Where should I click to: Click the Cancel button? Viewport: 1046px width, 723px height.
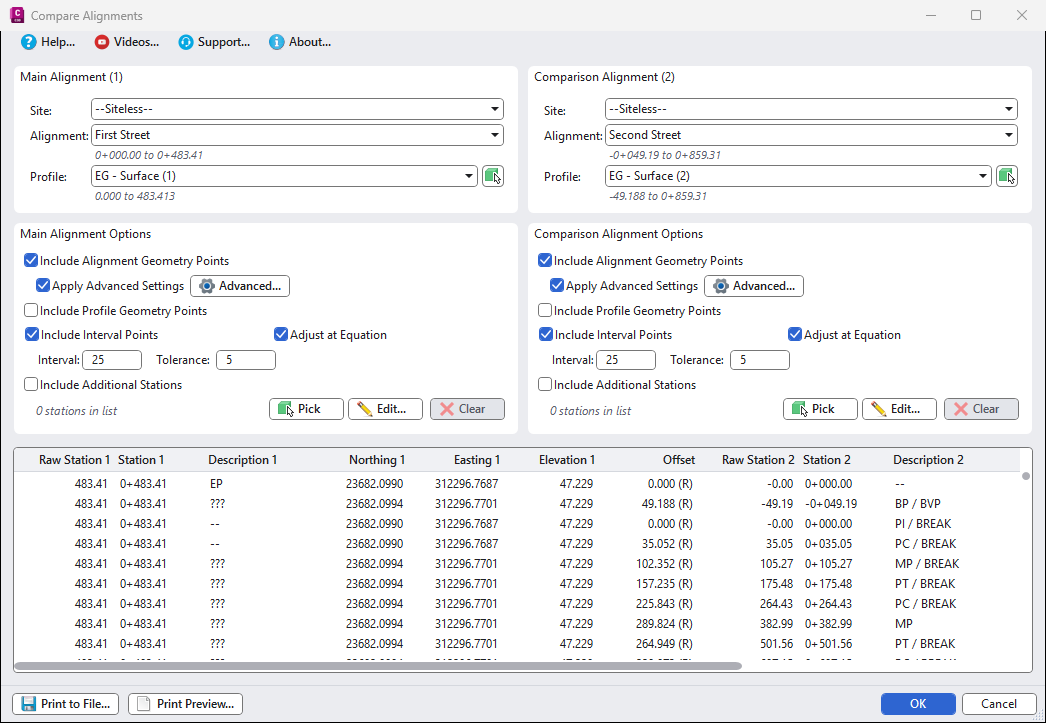click(x=999, y=704)
